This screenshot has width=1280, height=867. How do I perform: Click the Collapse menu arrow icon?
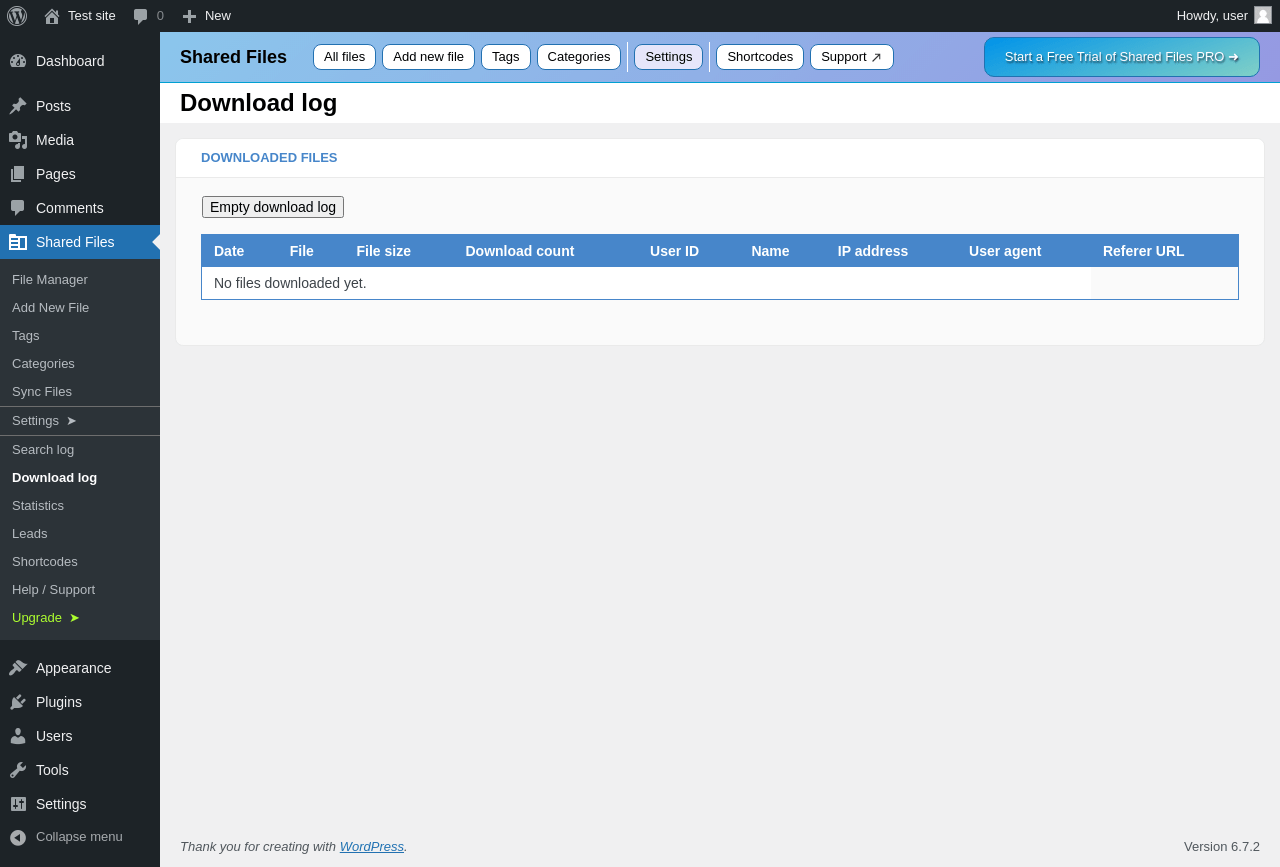point(18,837)
